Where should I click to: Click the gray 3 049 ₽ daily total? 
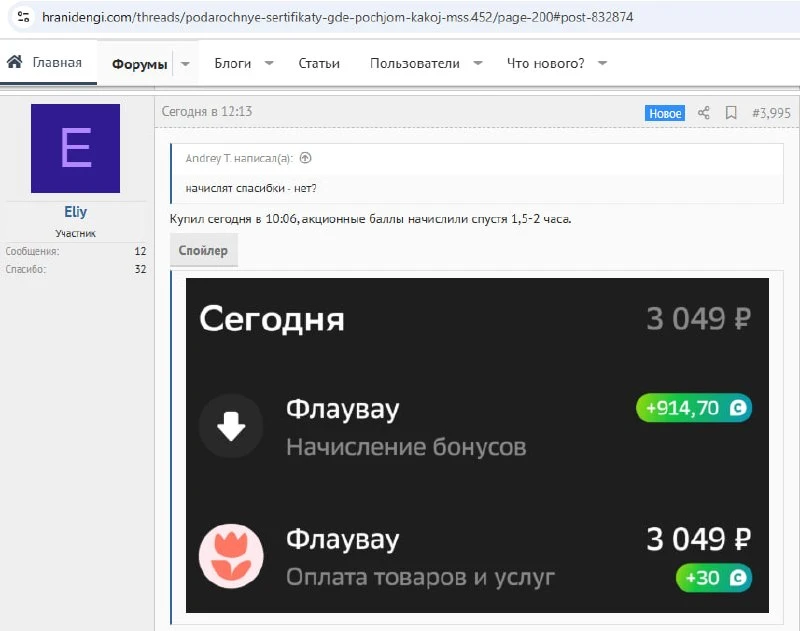pyautogui.click(x=698, y=319)
